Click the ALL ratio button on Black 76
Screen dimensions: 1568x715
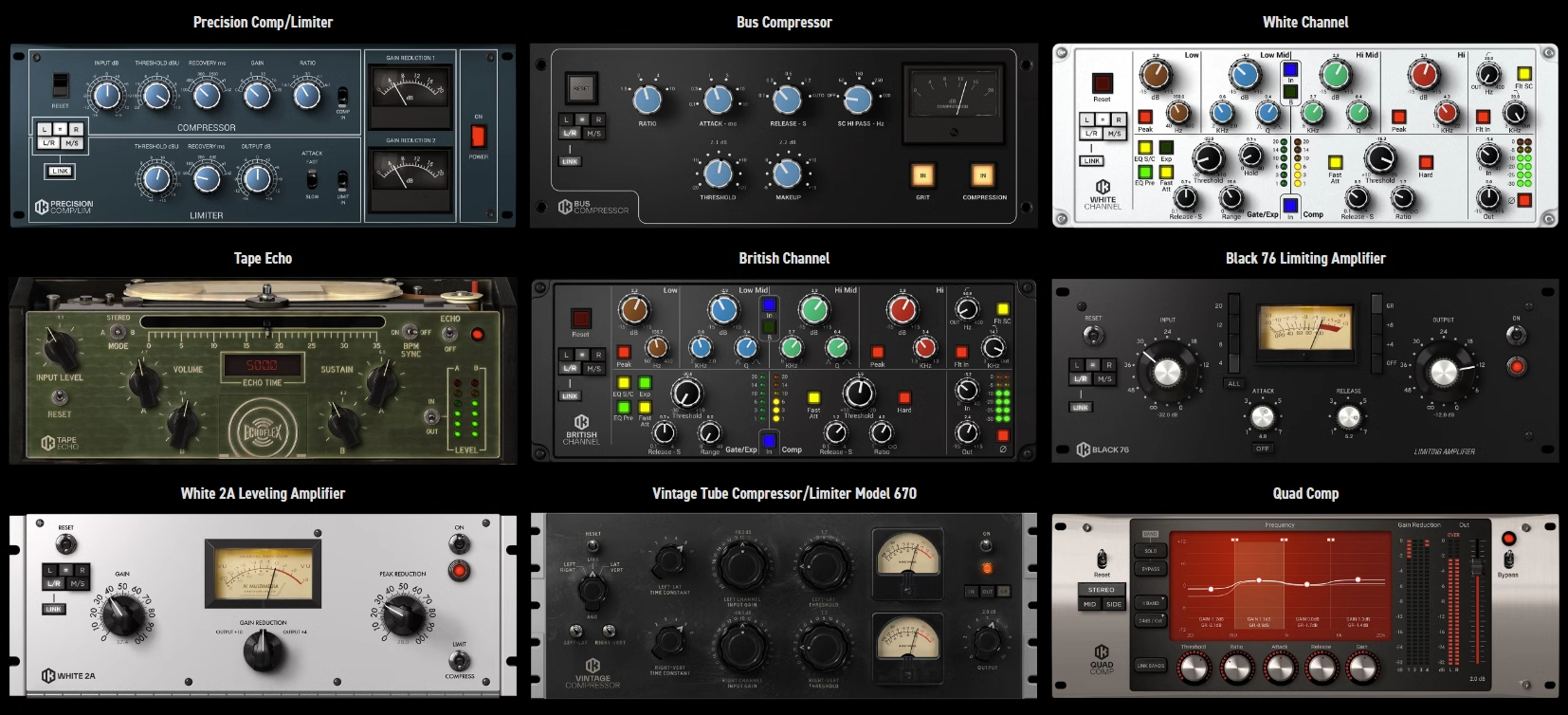[x=1233, y=383]
